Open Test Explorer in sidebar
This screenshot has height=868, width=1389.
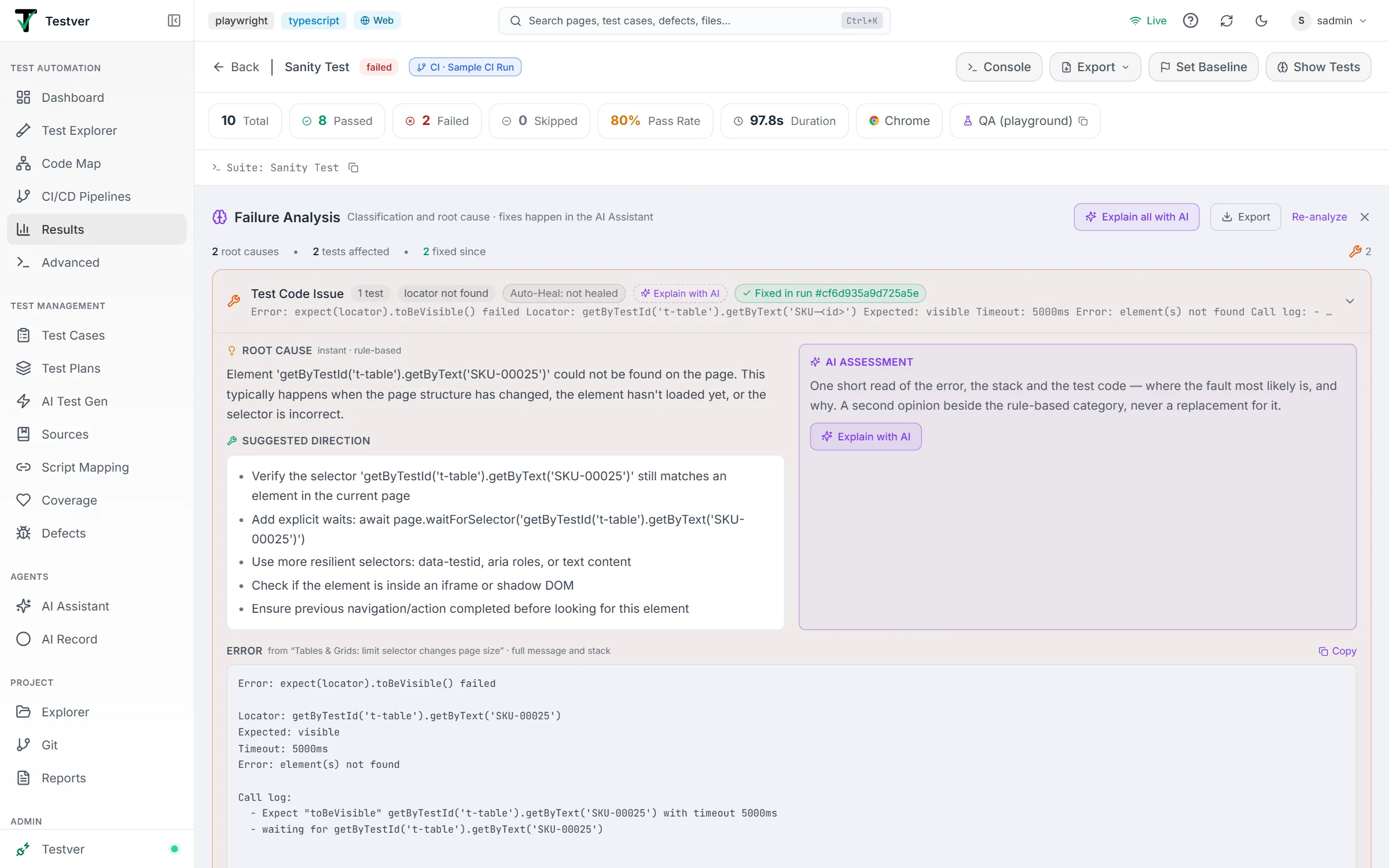(x=97, y=130)
